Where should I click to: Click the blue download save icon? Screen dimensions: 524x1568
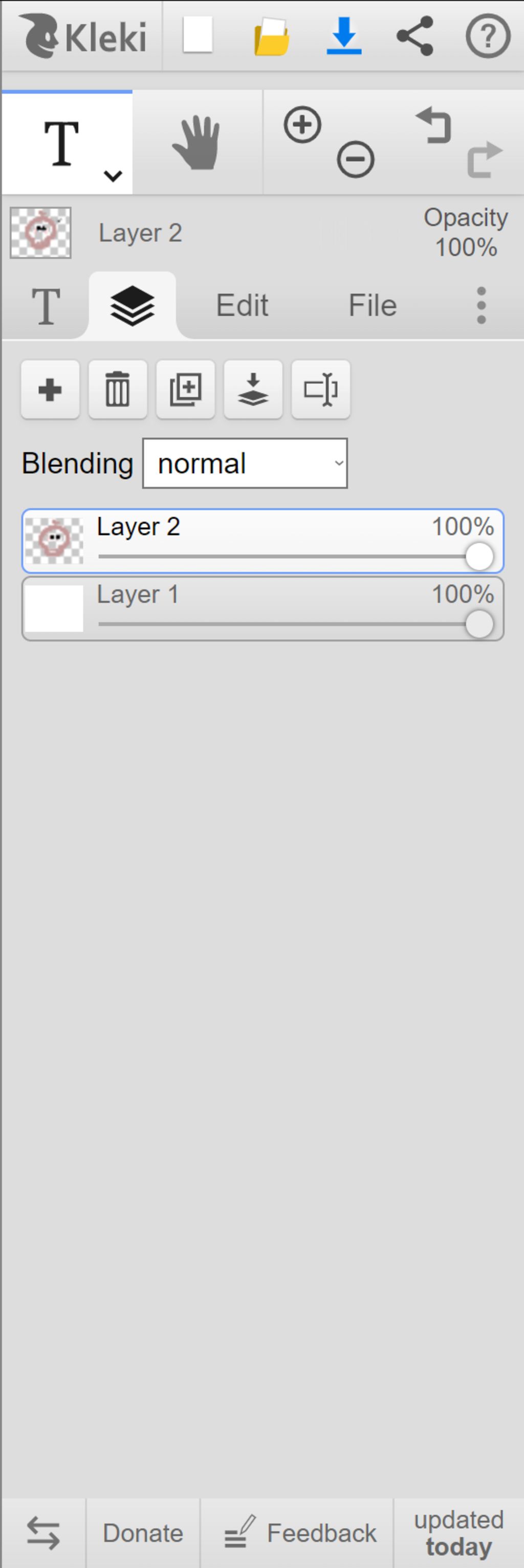pos(344,36)
